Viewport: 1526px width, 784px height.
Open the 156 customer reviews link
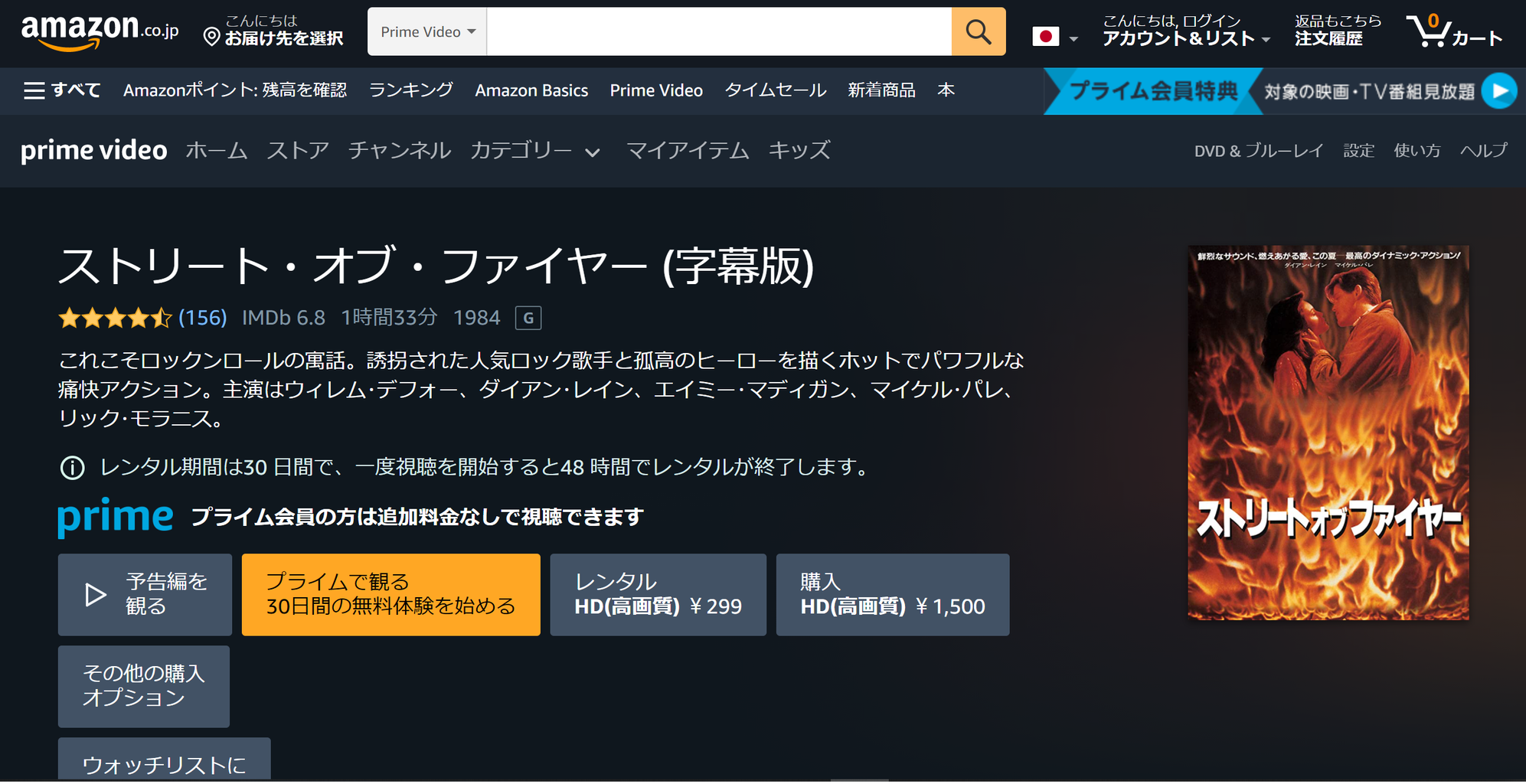203,317
